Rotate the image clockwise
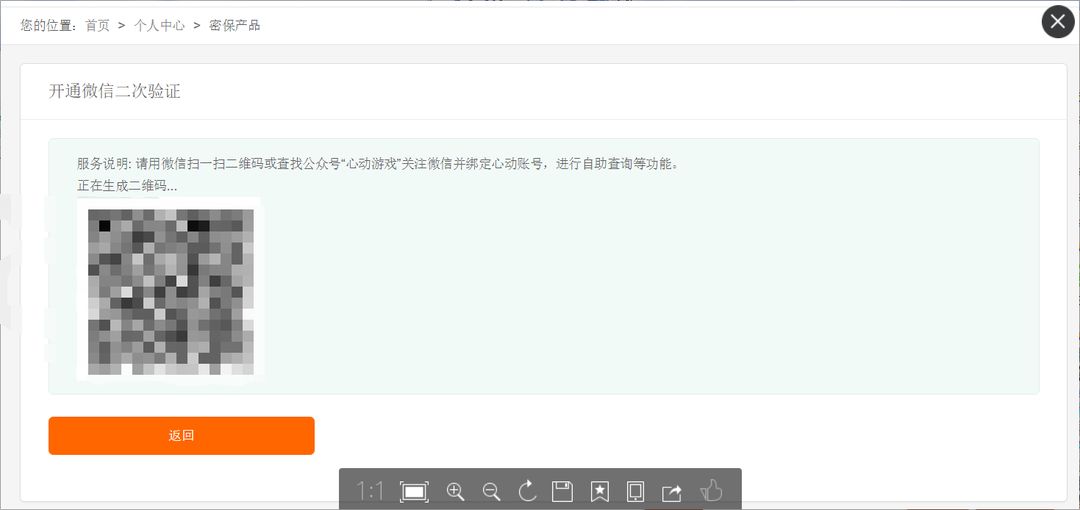Image resolution: width=1080 pixels, height=510 pixels. tap(527, 491)
